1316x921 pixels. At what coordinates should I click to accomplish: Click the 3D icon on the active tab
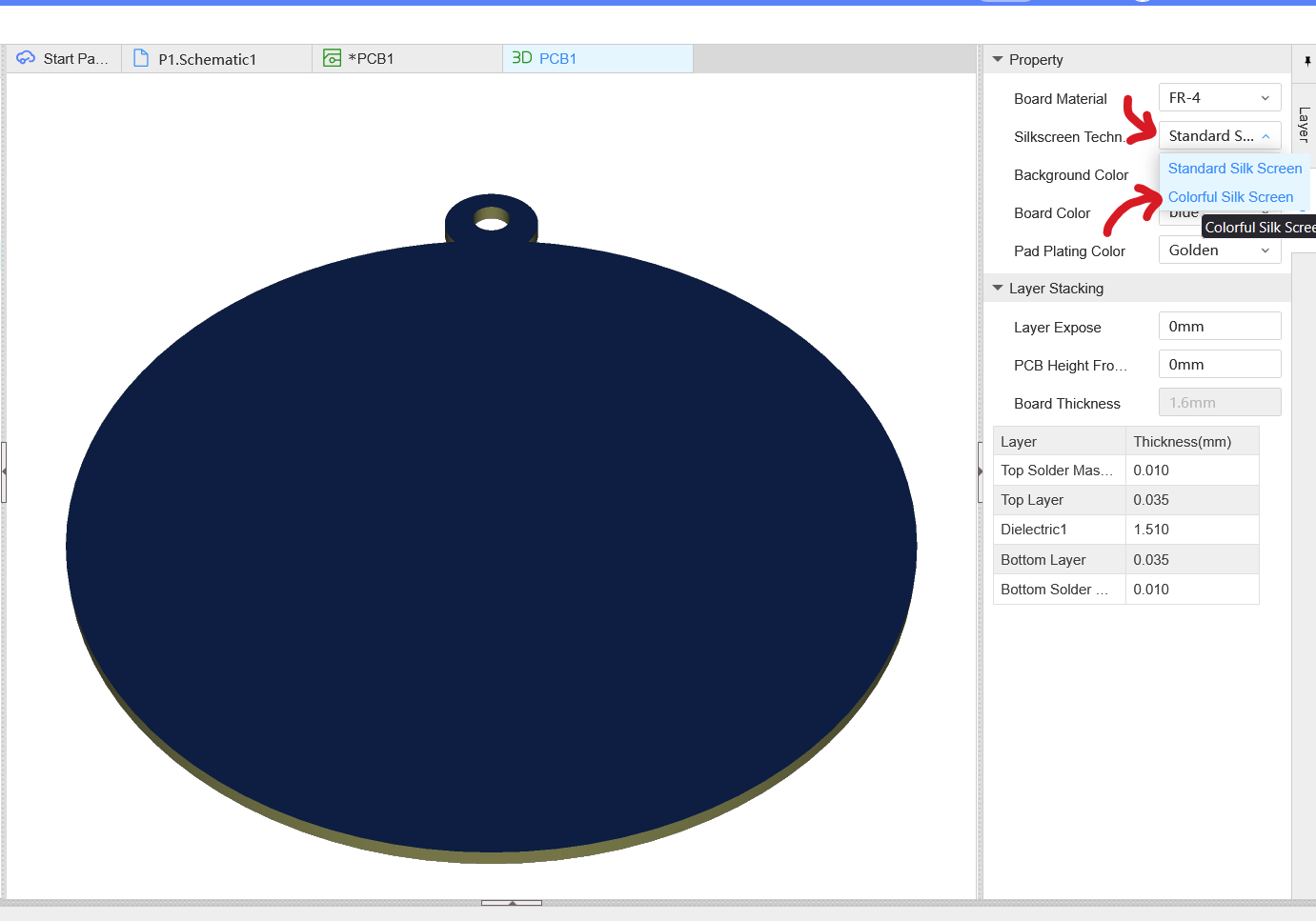521,58
